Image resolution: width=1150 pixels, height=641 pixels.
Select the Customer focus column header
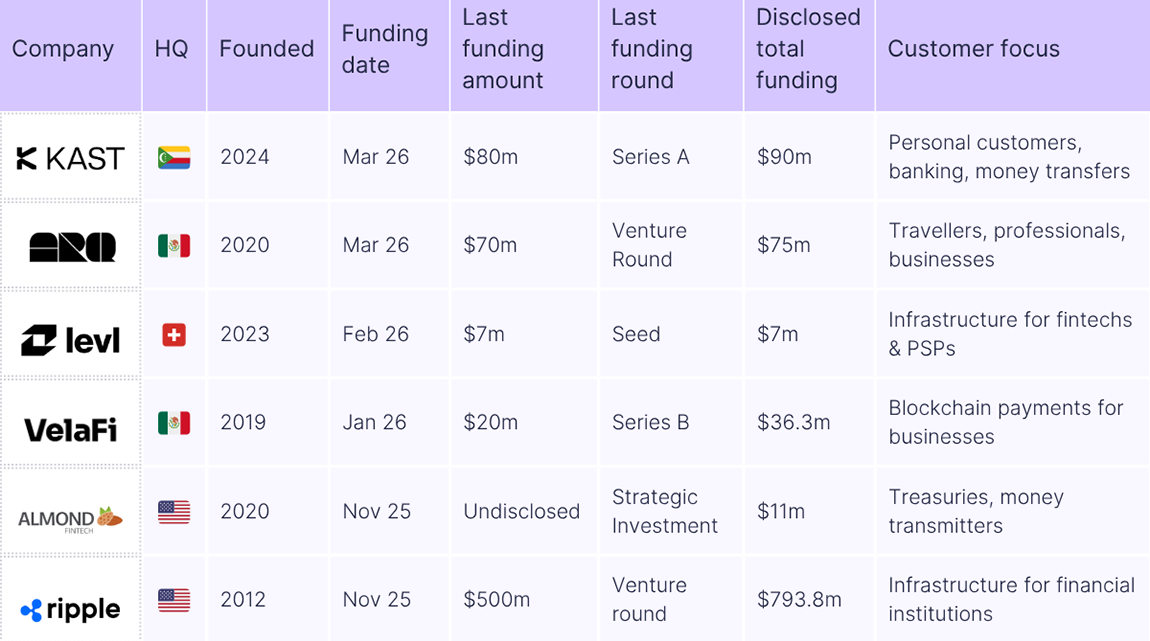click(974, 49)
